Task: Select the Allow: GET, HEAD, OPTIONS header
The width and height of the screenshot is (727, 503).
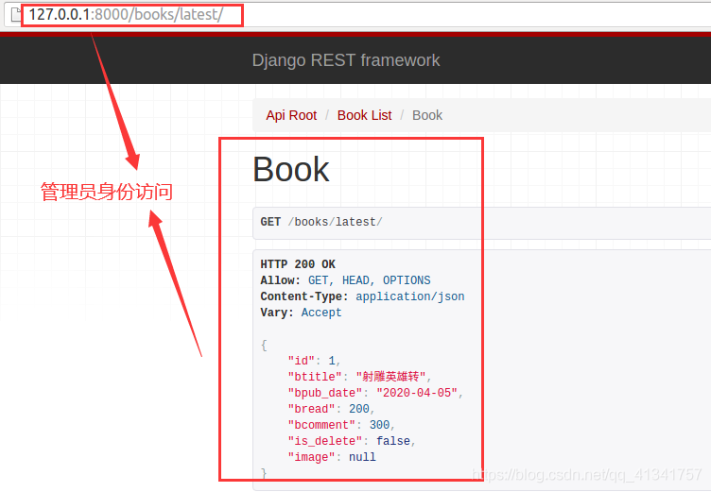Action: click(345, 280)
